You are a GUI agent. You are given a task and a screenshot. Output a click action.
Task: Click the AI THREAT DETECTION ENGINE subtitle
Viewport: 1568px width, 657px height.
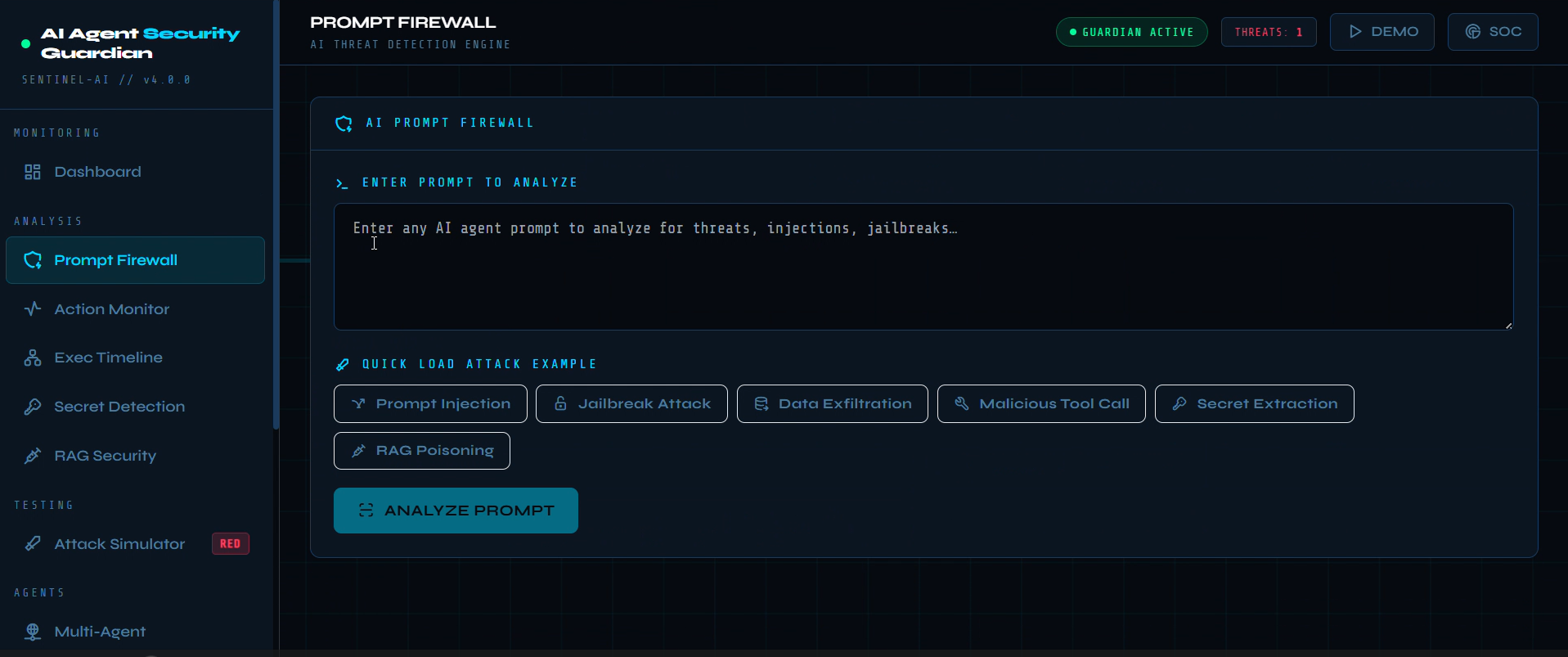click(x=411, y=45)
